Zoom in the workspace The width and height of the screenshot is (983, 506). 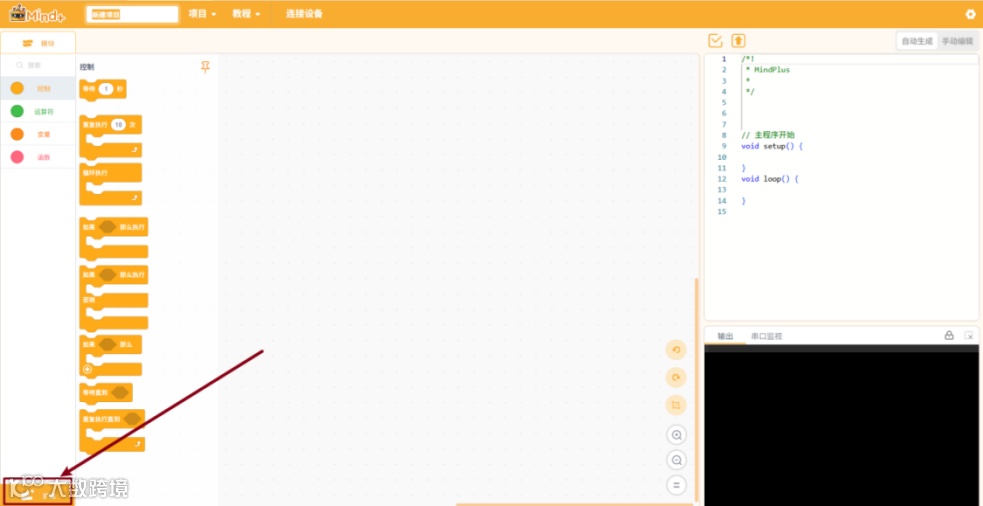(x=676, y=435)
